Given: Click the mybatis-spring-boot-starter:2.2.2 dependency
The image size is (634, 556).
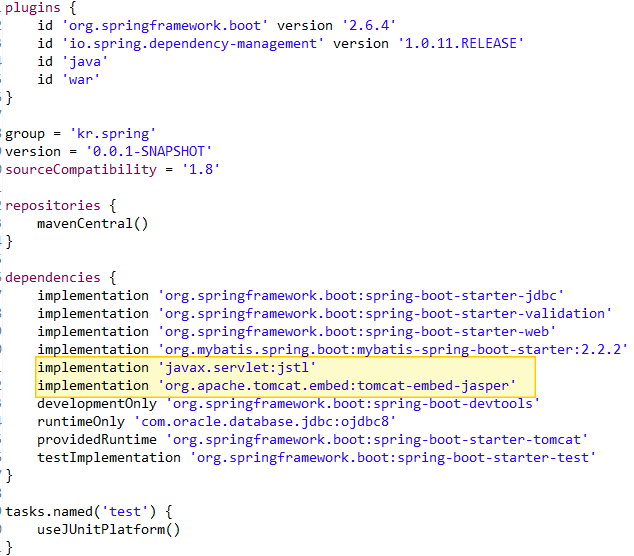Looking at the screenshot, I should pos(393,350).
